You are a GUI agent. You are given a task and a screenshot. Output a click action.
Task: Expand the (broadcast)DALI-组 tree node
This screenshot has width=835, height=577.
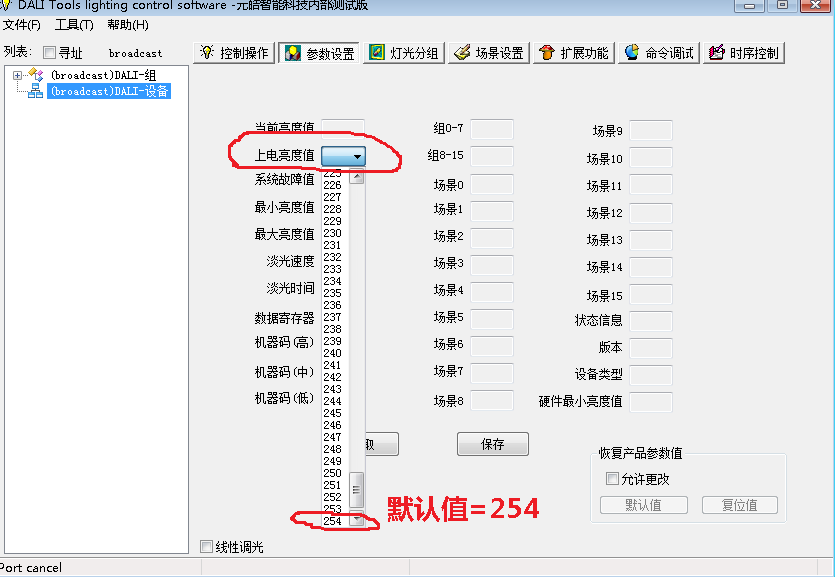click(17, 76)
